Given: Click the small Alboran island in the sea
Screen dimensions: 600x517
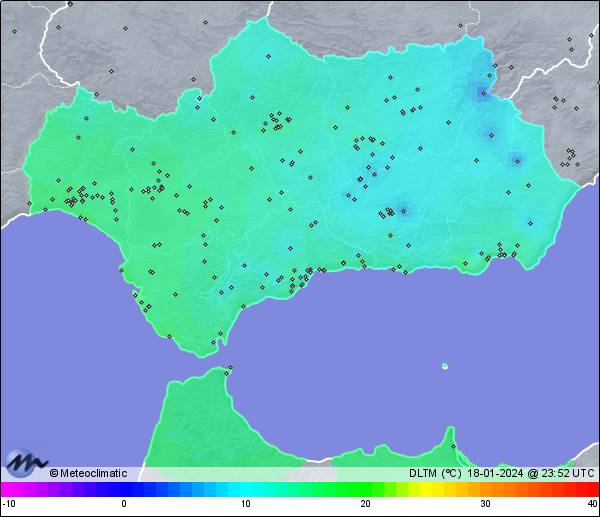Looking at the screenshot, I should pyautogui.click(x=445, y=366).
